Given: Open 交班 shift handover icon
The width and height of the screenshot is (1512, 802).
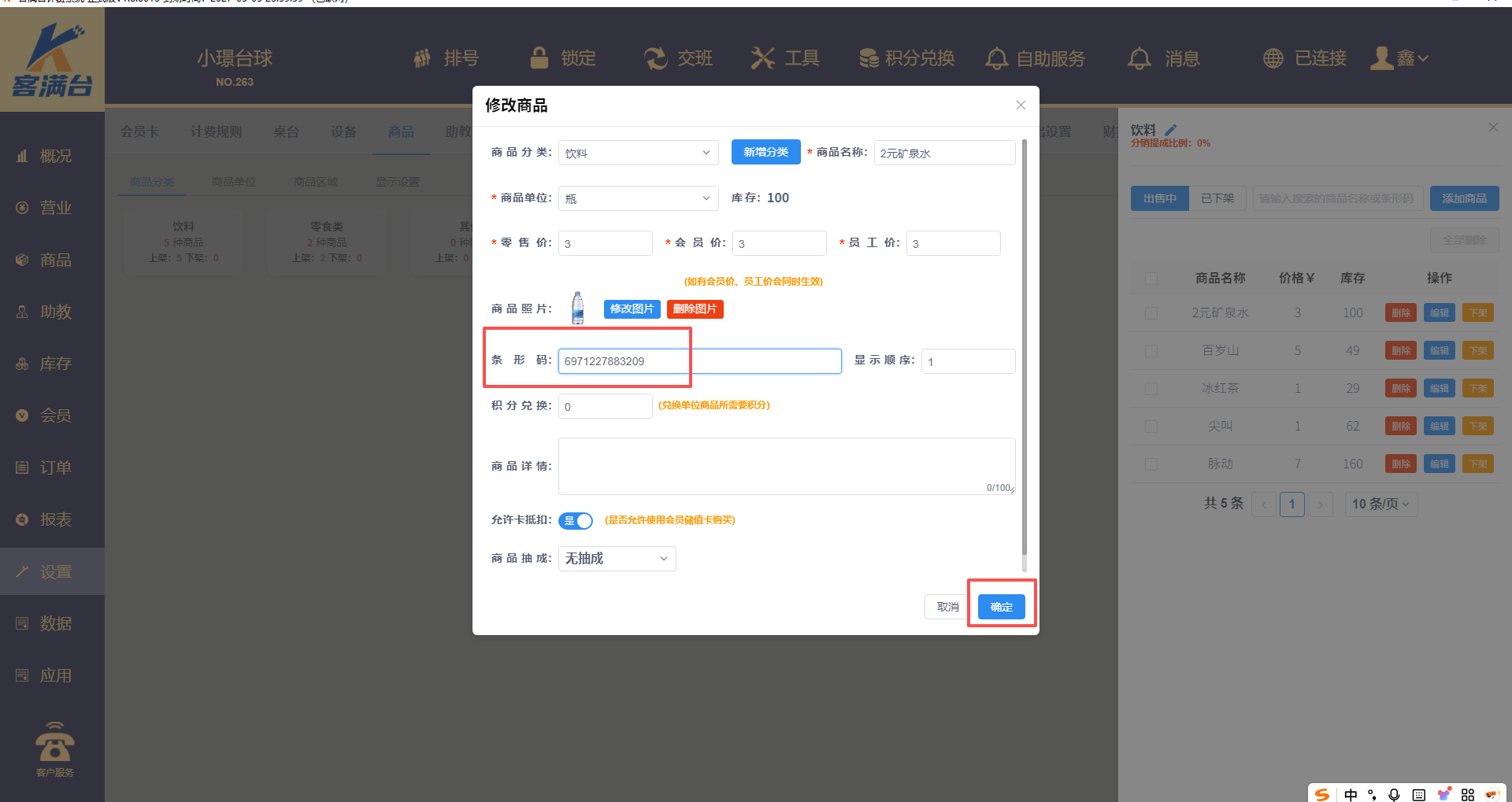Looking at the screenshot, I should 655,58.
